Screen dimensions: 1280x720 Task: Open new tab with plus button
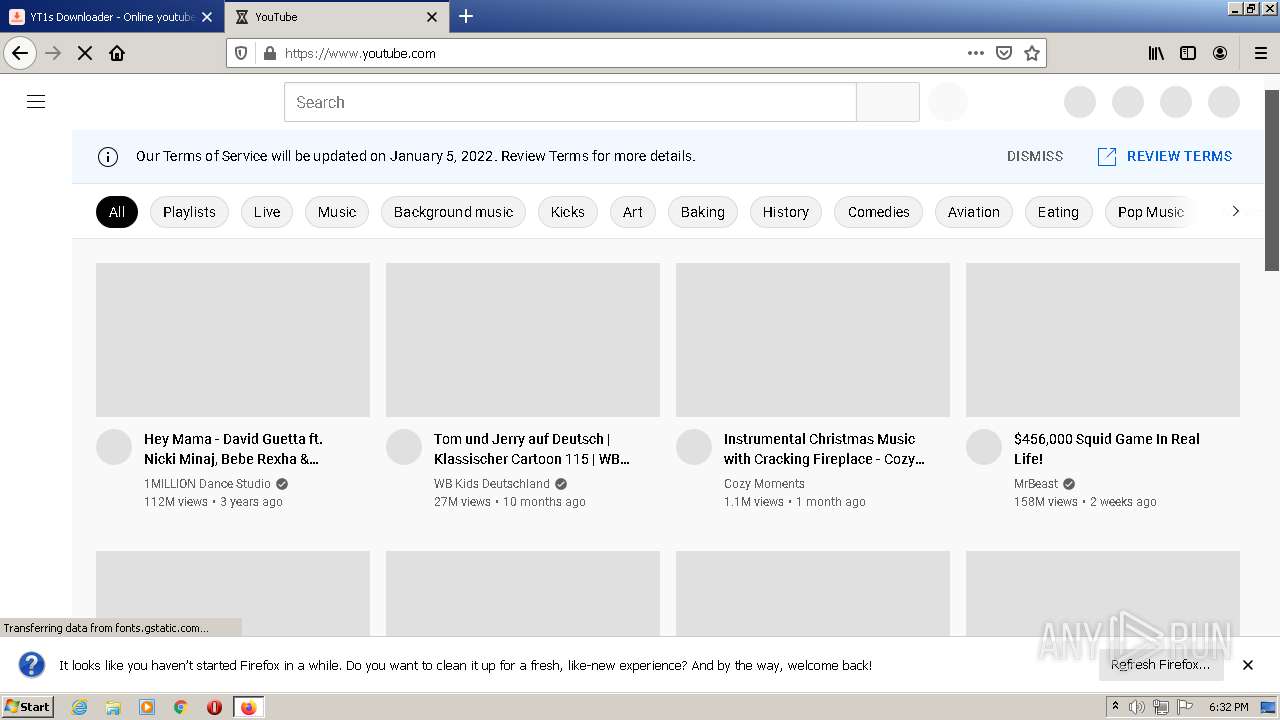coord(466,16)
